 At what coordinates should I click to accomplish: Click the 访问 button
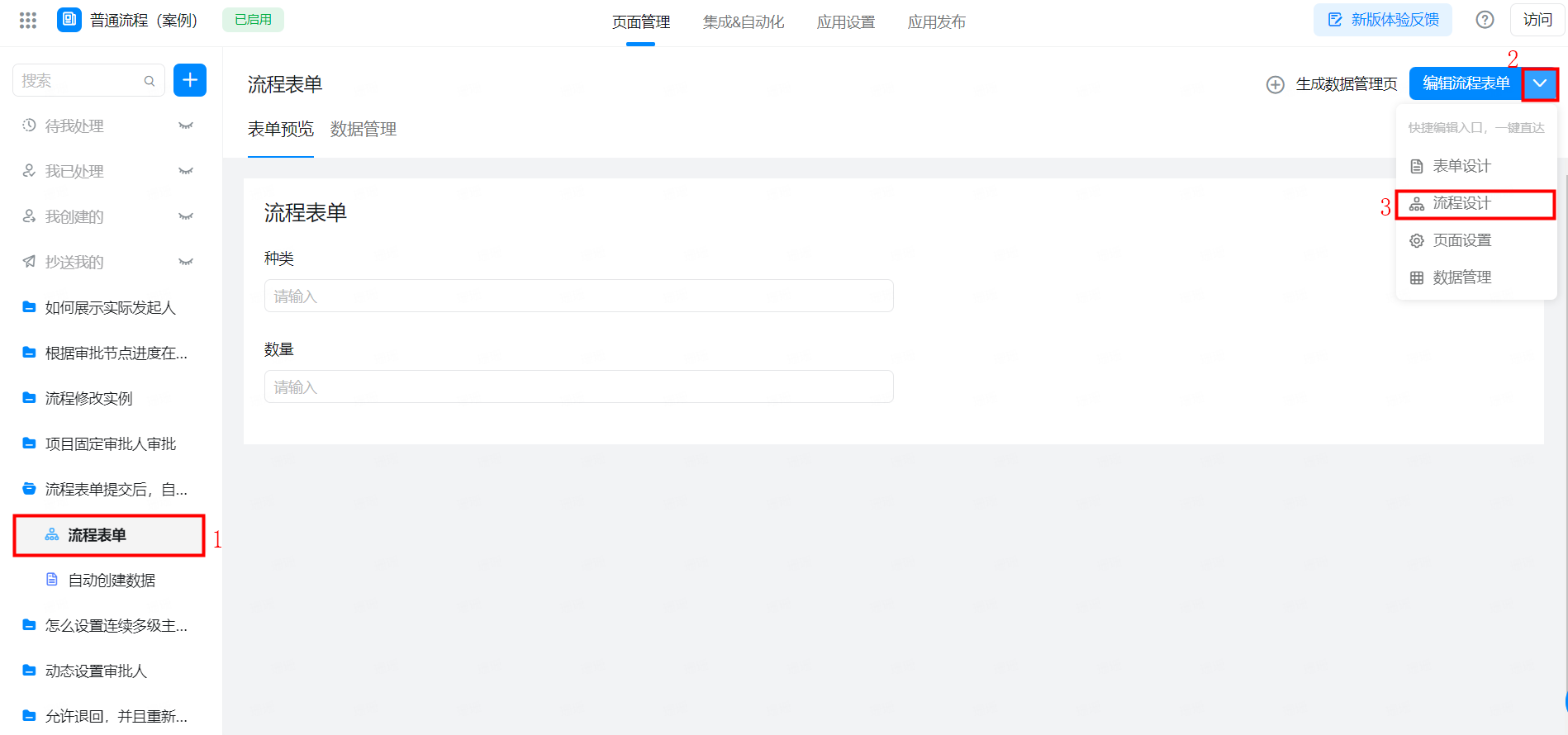click(1537, 20)
